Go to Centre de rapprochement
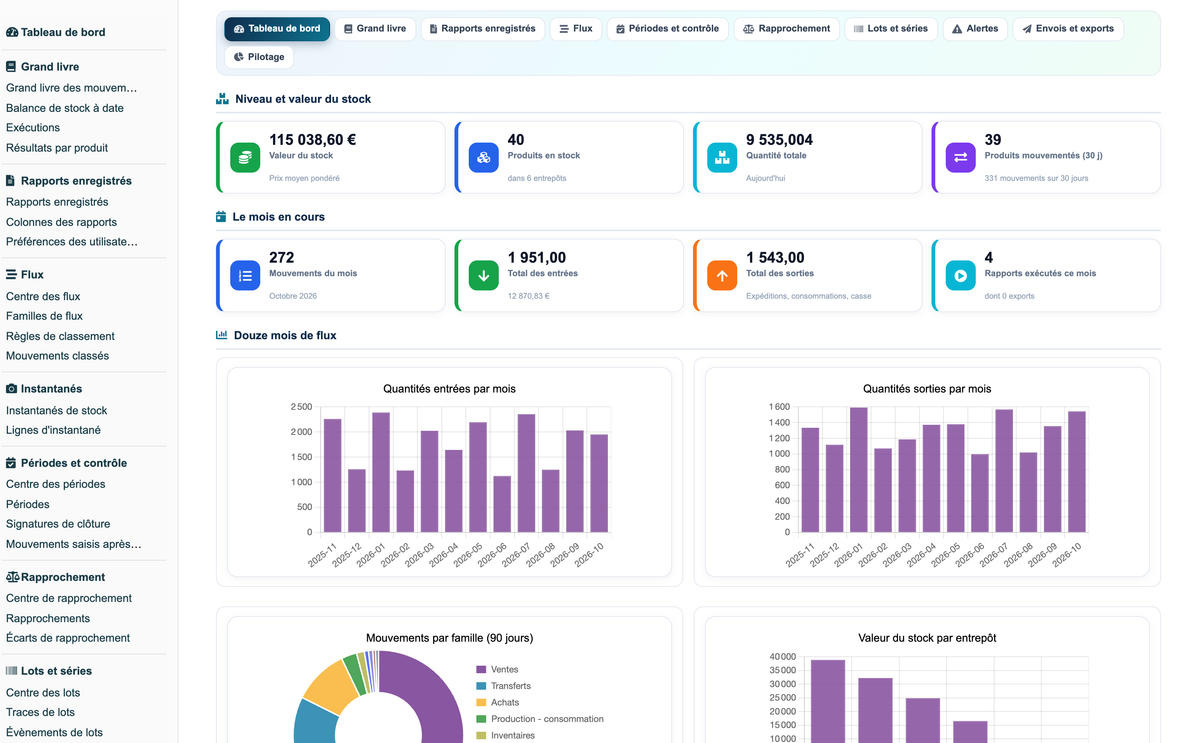This screenshot has height=743, width=1200. pyautogui.click(x=69, y=598)
